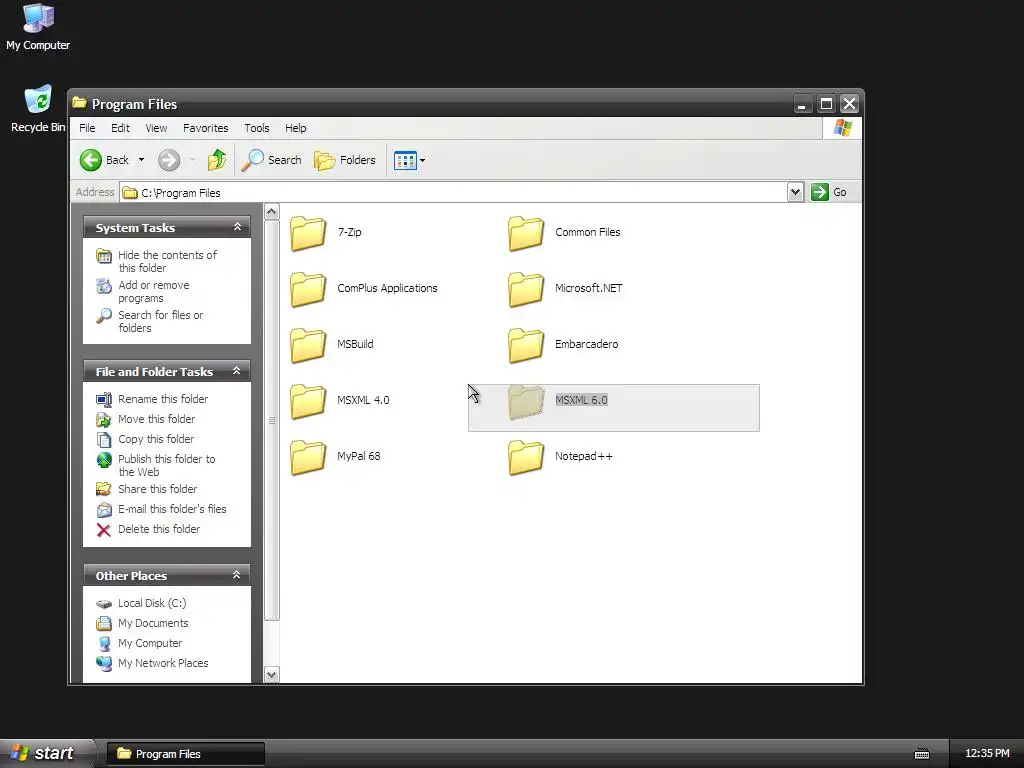Click the Embarcadero folder name text
Screen dimensions: 1024x768
click(586, 344)
